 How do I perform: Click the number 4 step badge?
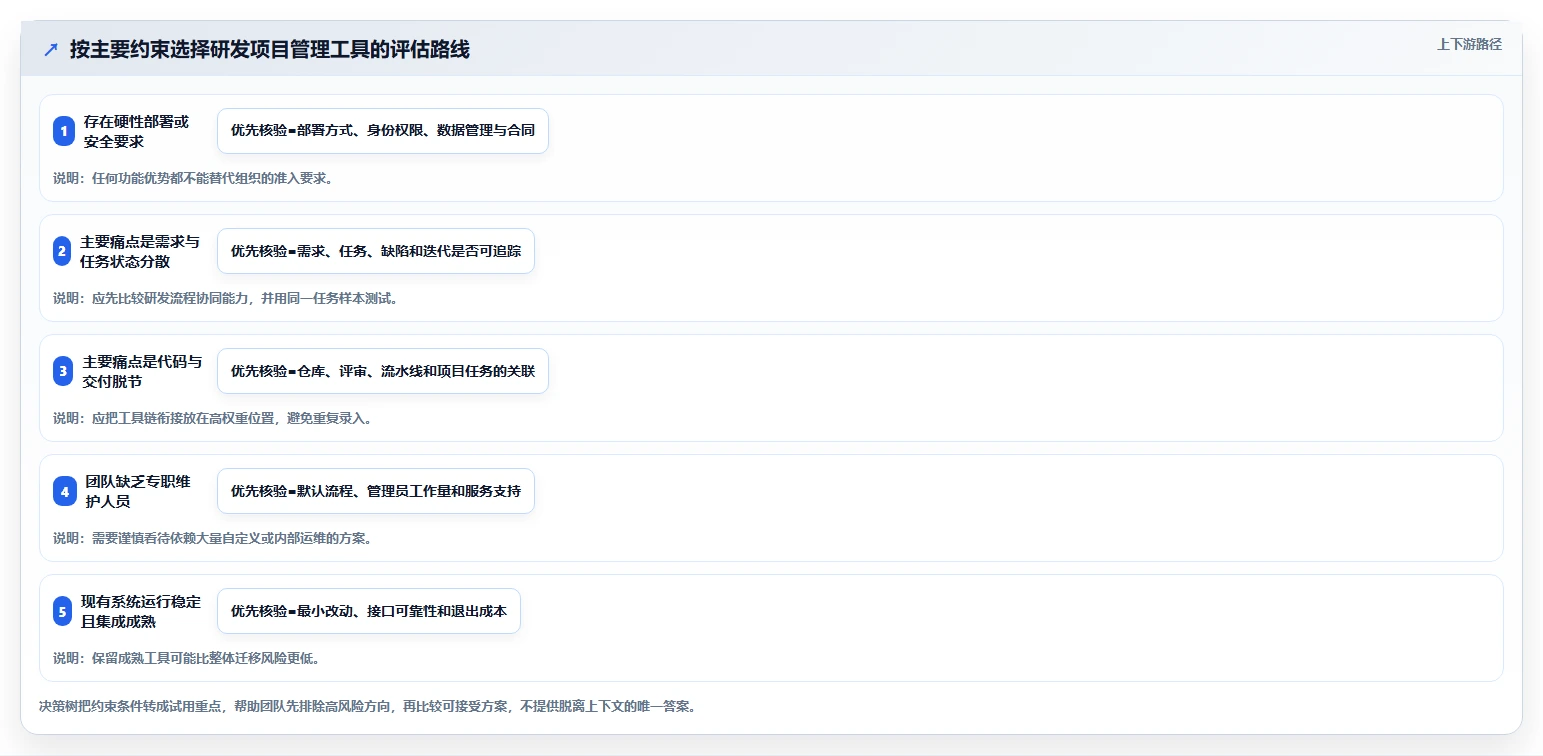65,491
